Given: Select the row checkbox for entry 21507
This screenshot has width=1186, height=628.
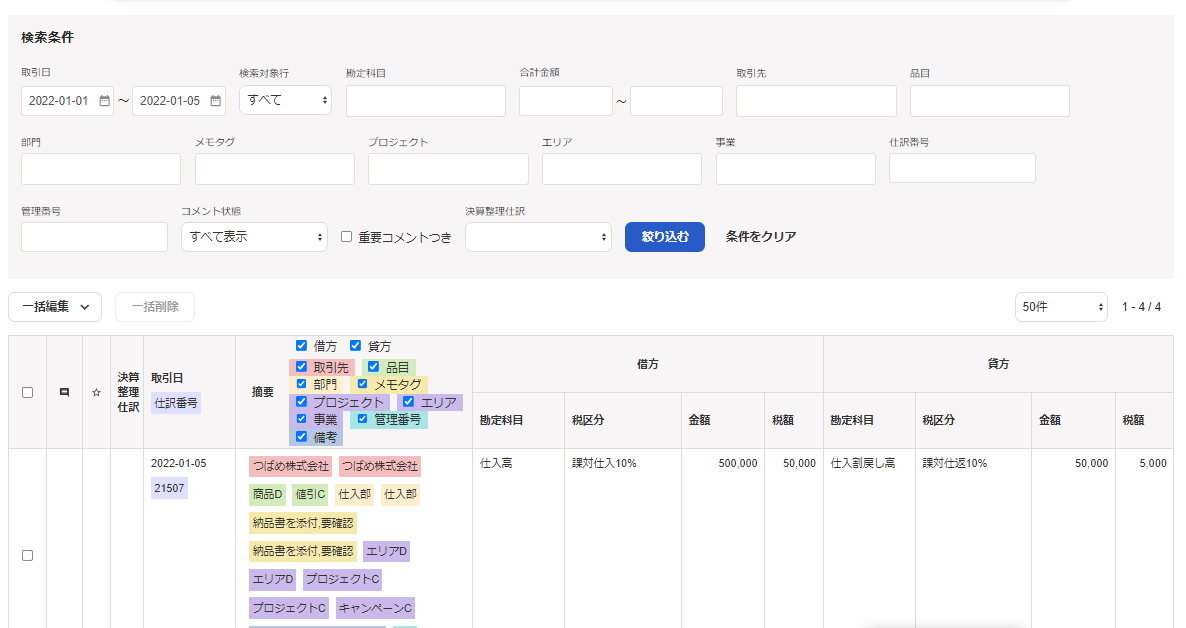Looking at the screenshot, I should point(27,555).
